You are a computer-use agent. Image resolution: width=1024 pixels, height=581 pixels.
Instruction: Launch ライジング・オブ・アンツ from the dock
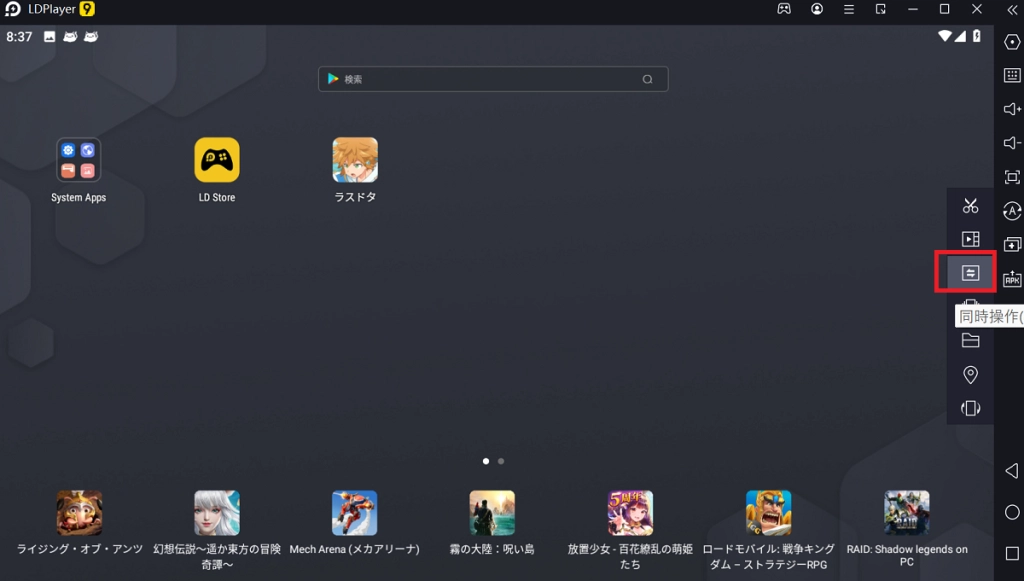click(x=79, y=513)
